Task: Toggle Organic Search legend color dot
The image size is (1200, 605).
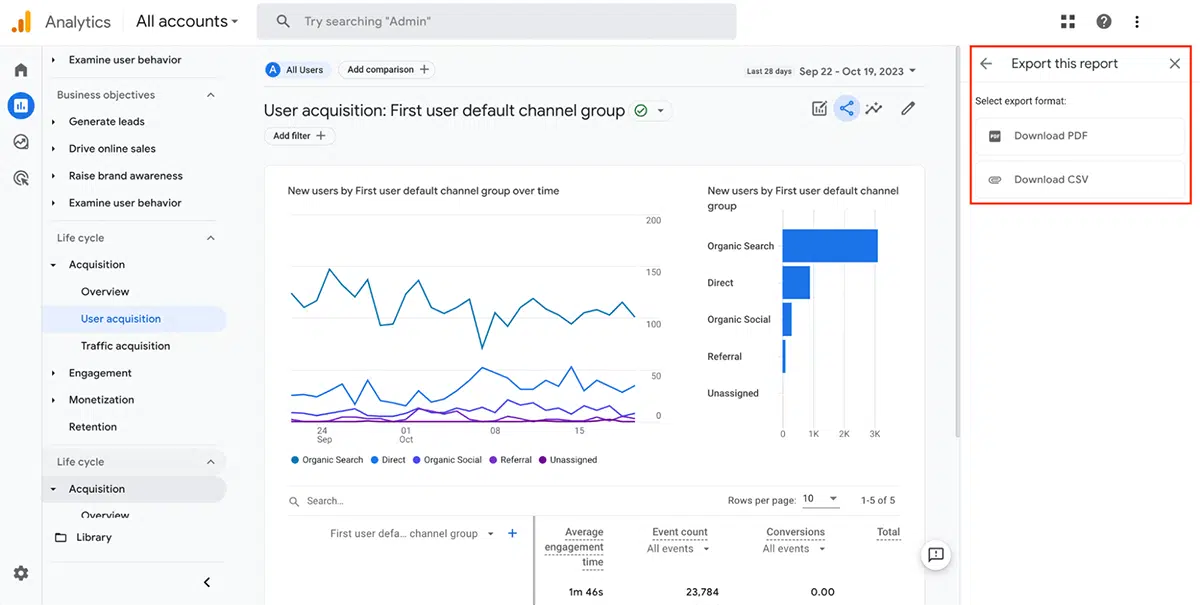Action: coord(295,460)
